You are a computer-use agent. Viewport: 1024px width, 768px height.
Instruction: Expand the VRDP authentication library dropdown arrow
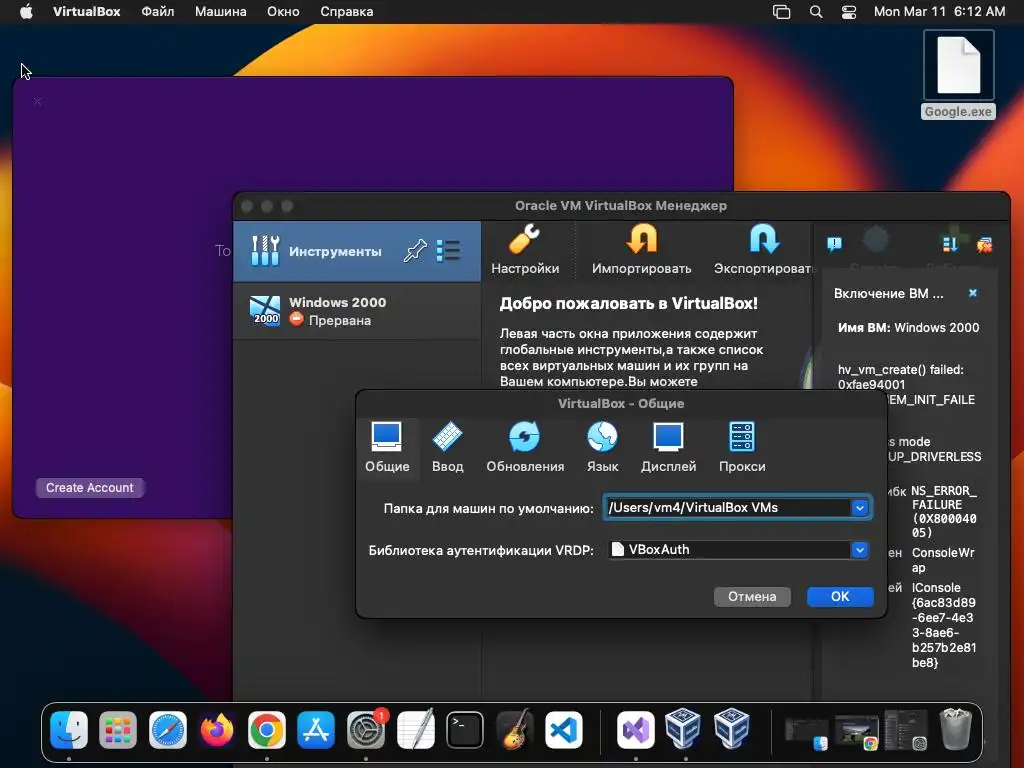[x=859, y=550]
